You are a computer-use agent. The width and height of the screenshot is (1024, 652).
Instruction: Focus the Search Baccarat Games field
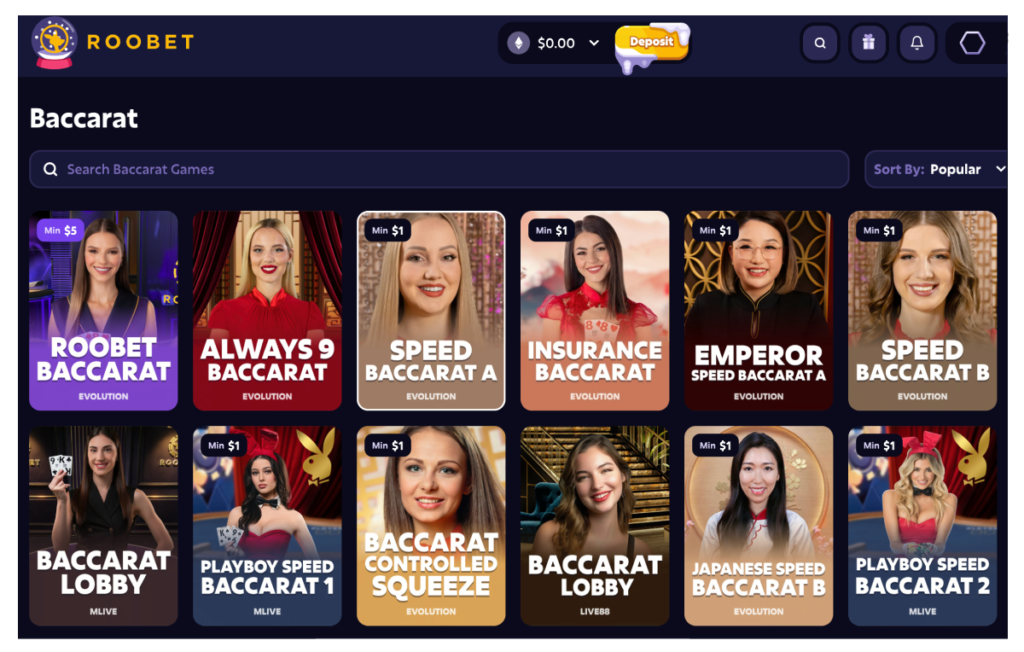coord(439,169)
